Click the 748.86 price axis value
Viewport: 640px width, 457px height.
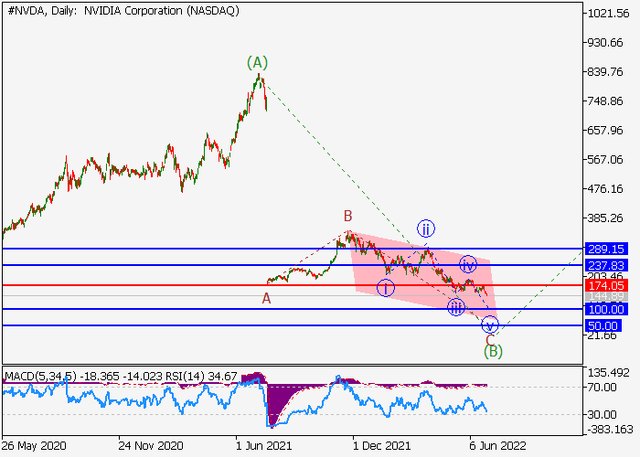(x=606, y=101)
